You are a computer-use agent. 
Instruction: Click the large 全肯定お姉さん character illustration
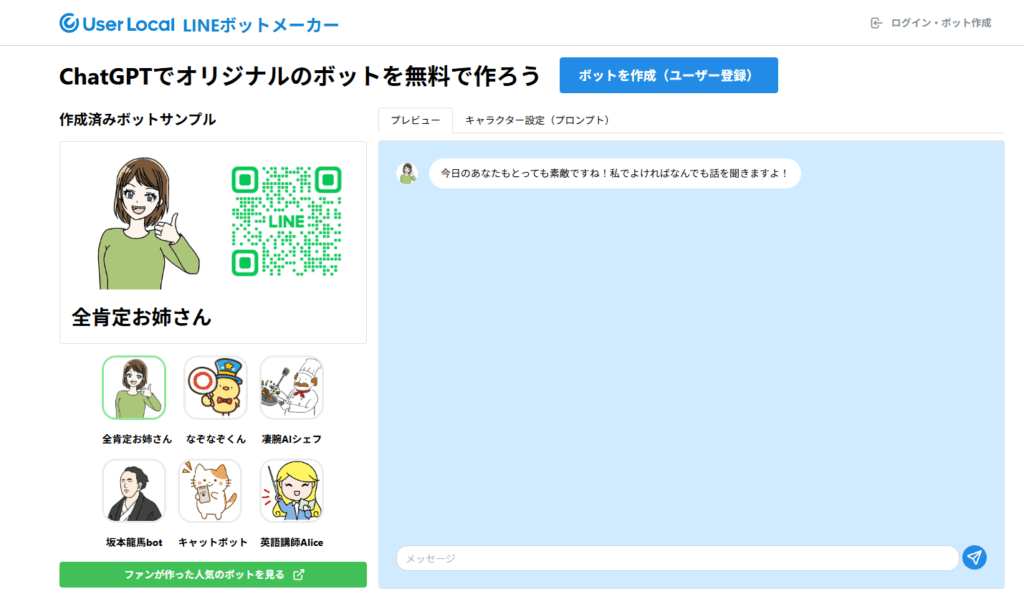148,223
